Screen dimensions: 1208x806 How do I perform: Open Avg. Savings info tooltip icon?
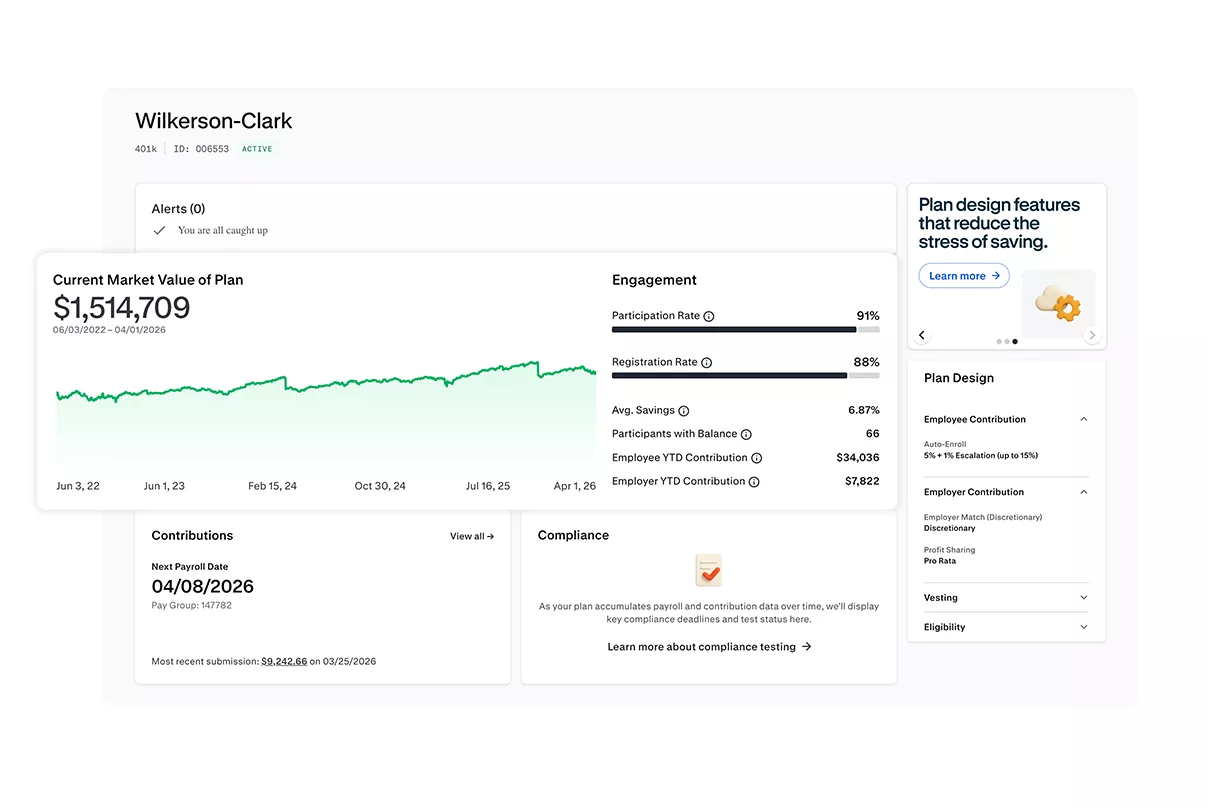[x=684, y=411]
